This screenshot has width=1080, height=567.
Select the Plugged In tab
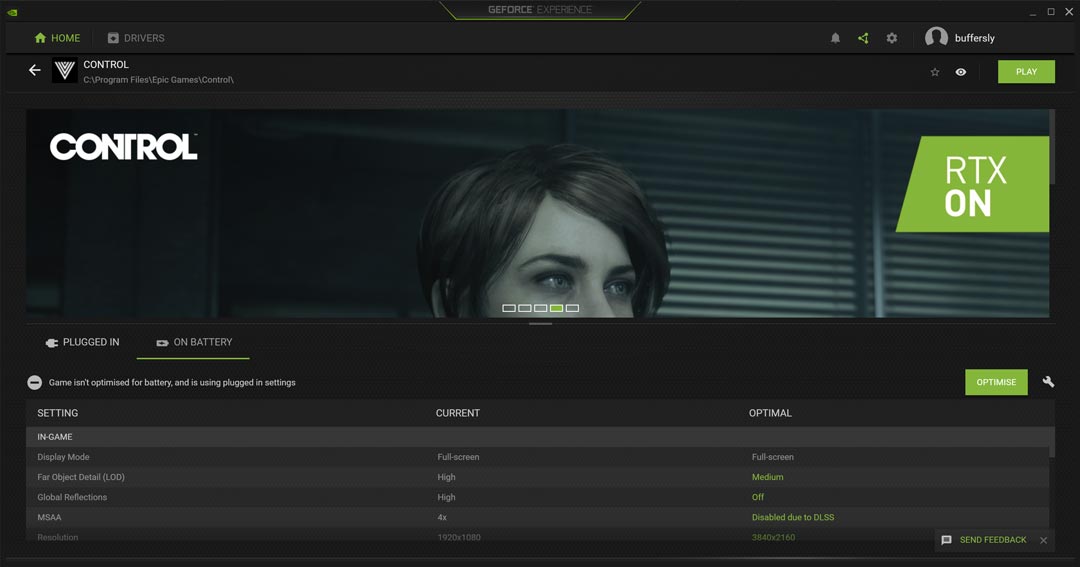click(x=82, y=342)
